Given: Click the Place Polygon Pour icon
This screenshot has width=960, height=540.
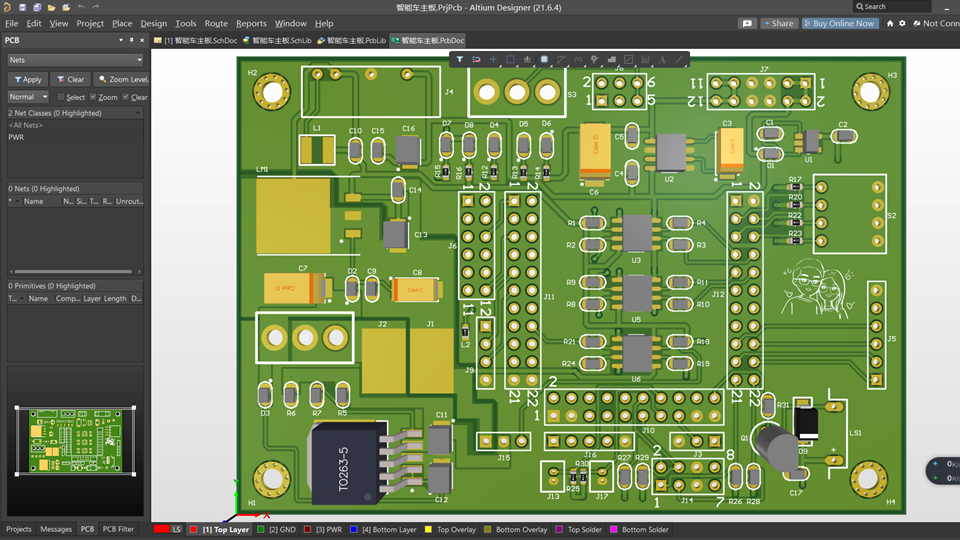Looking at the screenshot, I should coord(612,59).
